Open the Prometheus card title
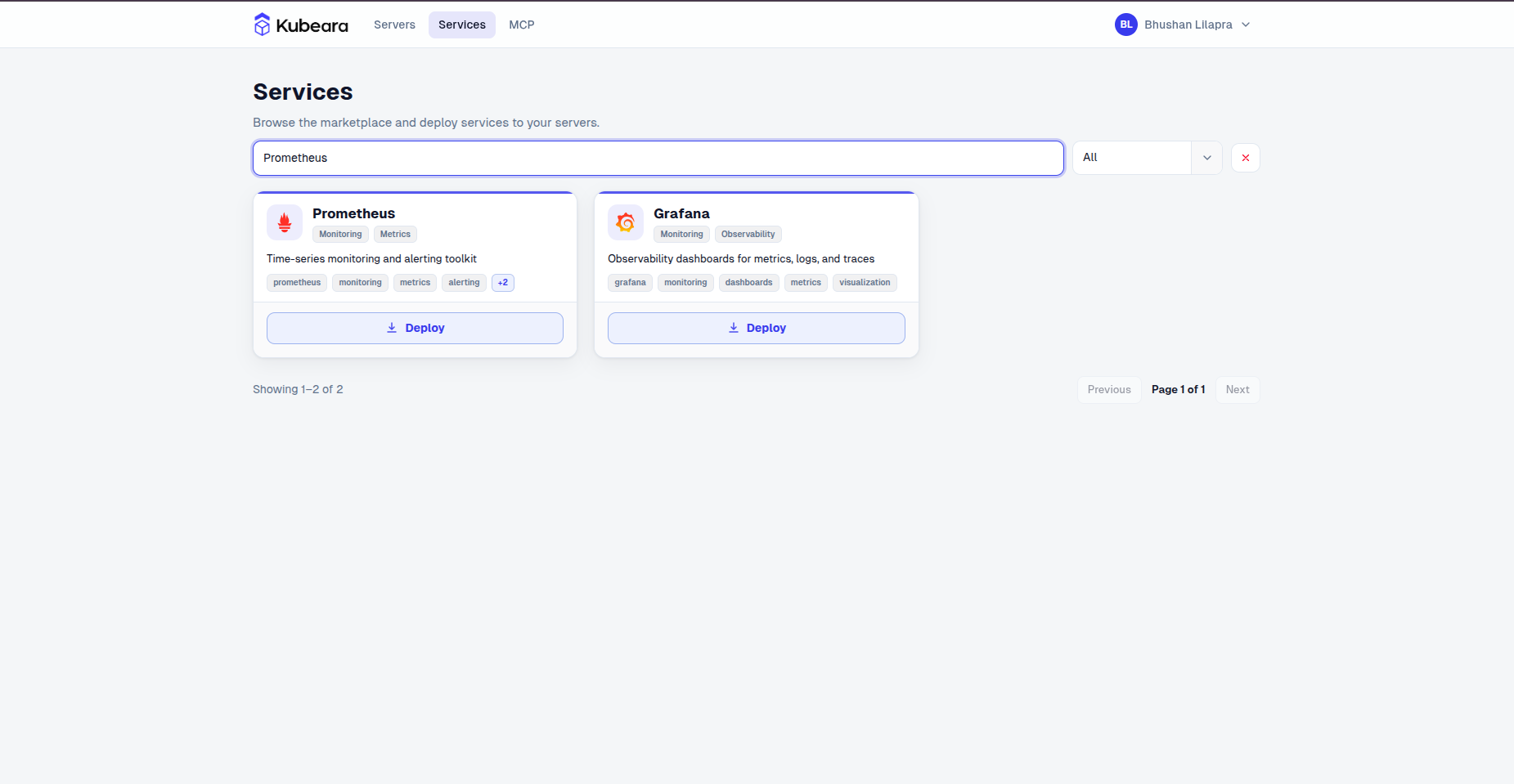 (x=353, y=213)
